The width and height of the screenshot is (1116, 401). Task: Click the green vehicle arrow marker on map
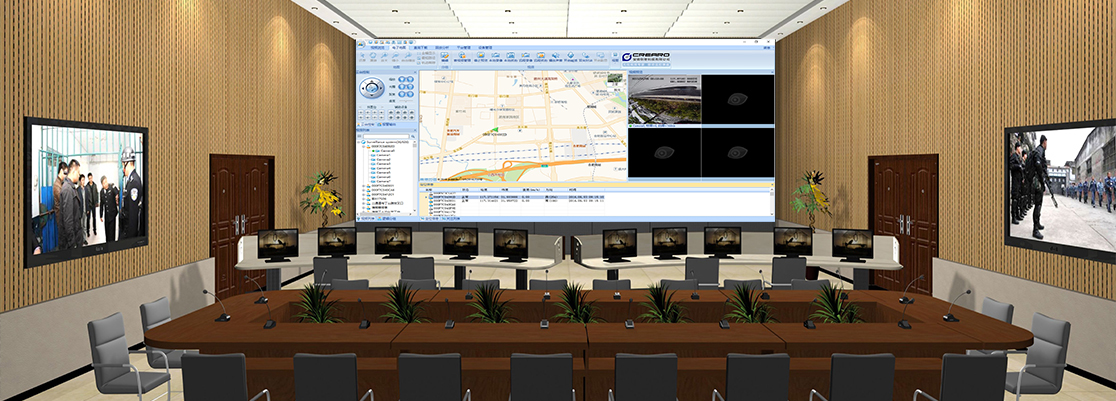click(x=493, y=129)
